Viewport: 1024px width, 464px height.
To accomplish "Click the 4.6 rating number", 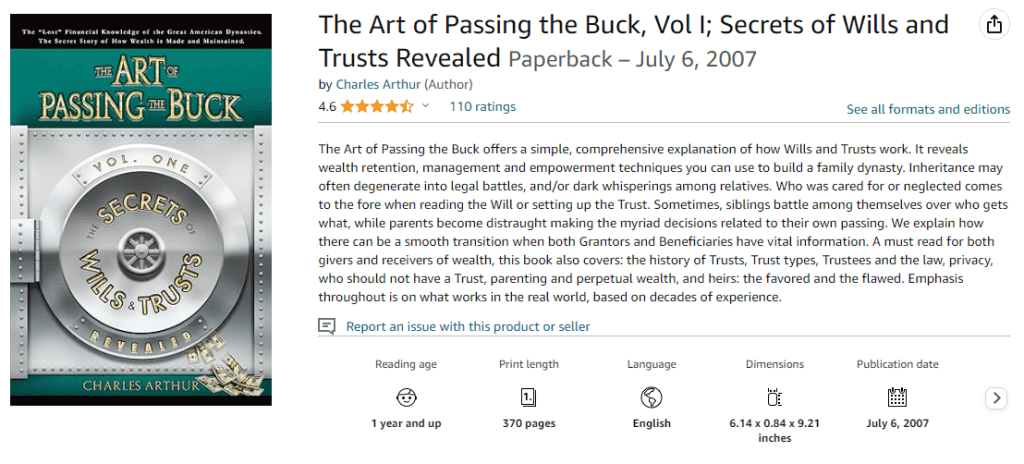I will 327,106.
